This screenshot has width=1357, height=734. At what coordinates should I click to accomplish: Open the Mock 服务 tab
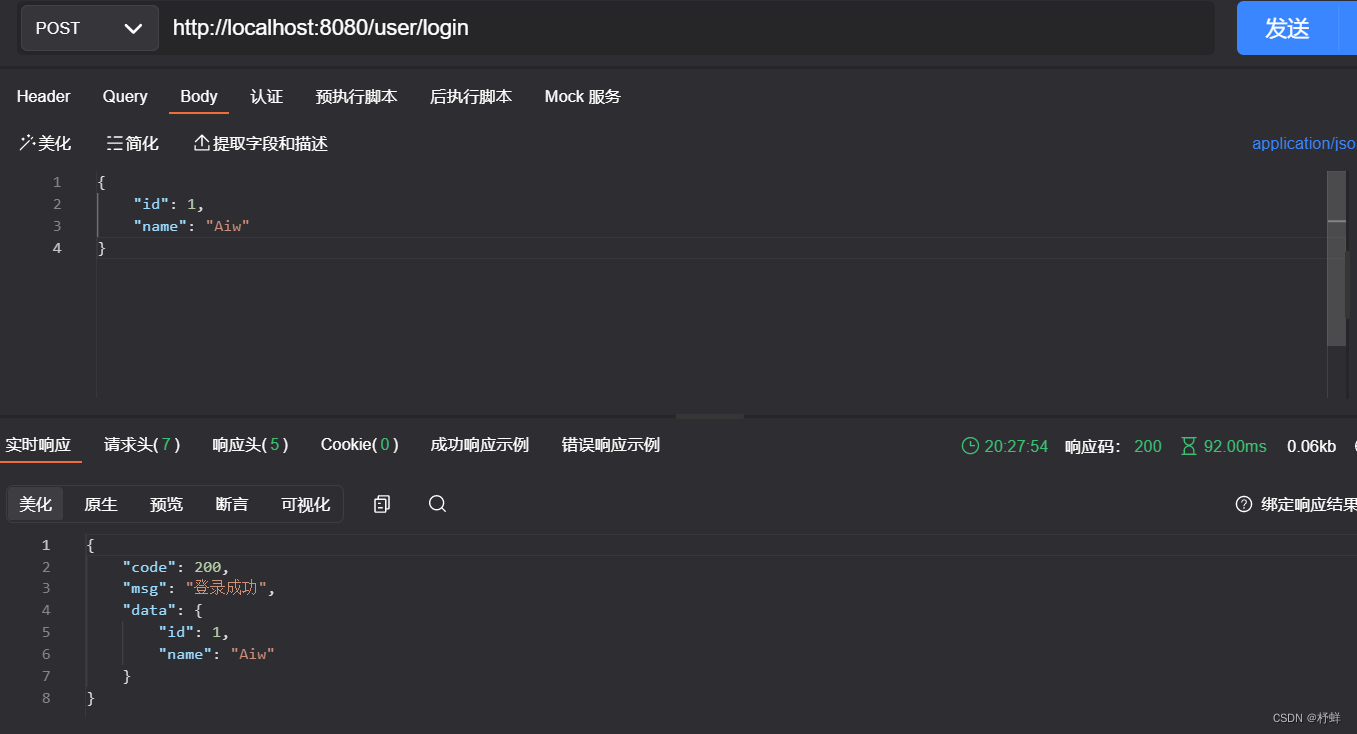pos(583,96)
